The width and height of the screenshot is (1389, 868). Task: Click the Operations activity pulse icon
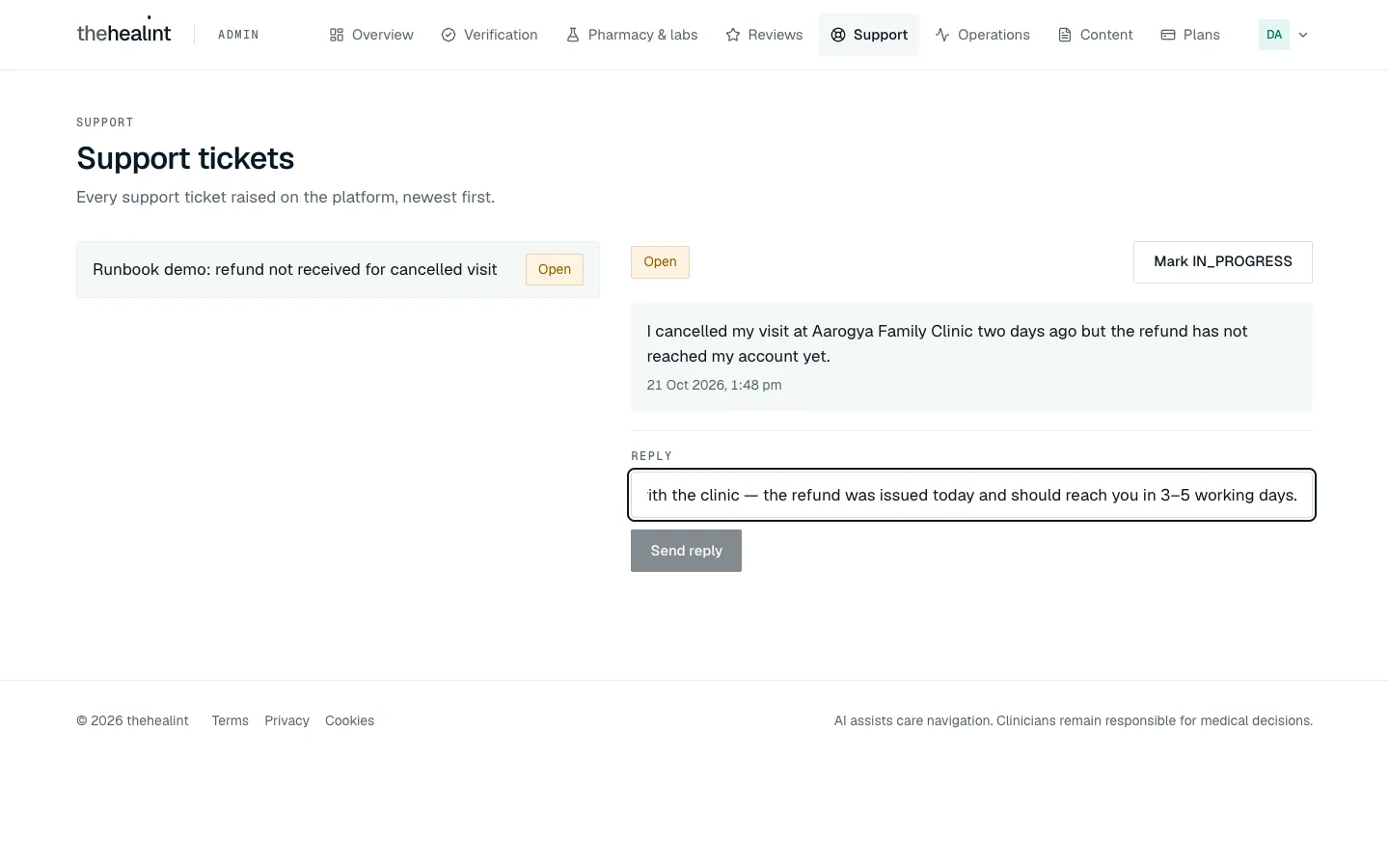coord(942,35)
